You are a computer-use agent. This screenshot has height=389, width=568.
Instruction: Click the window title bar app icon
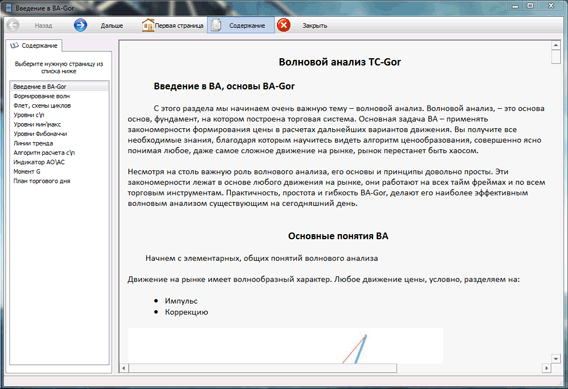click(9, 7)
